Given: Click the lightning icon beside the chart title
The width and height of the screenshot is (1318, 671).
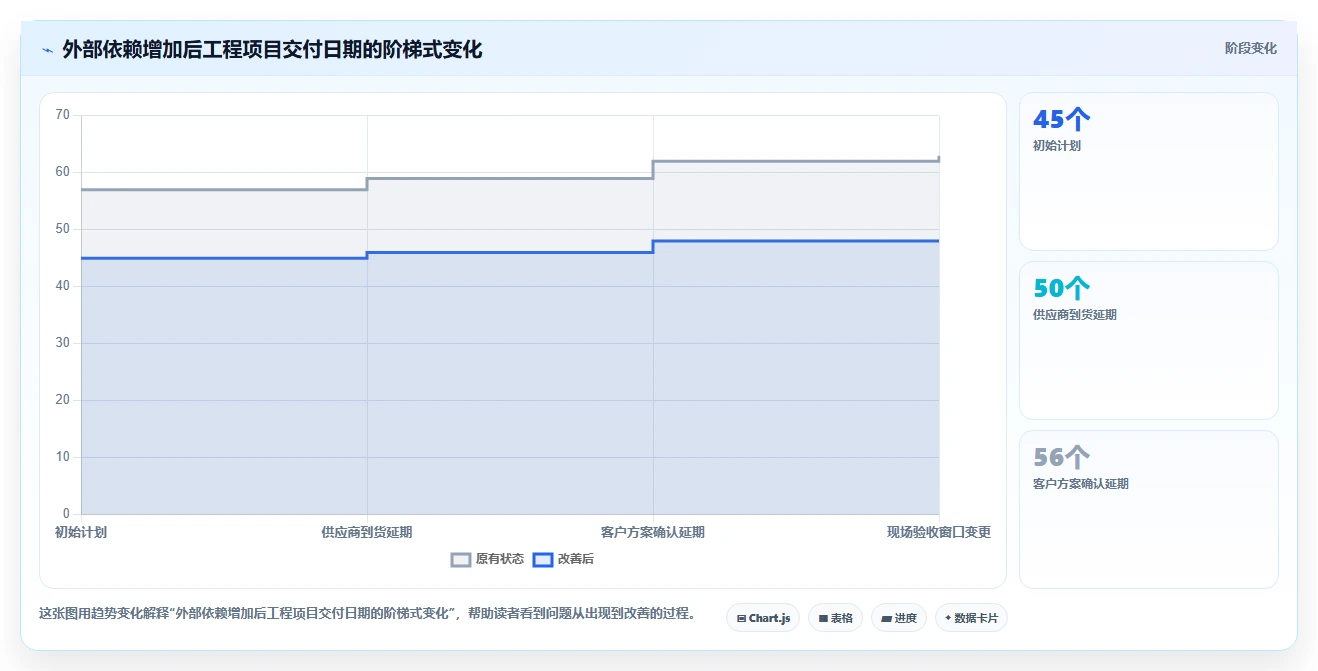Looking at the screenshot, I should coord(47,50).
